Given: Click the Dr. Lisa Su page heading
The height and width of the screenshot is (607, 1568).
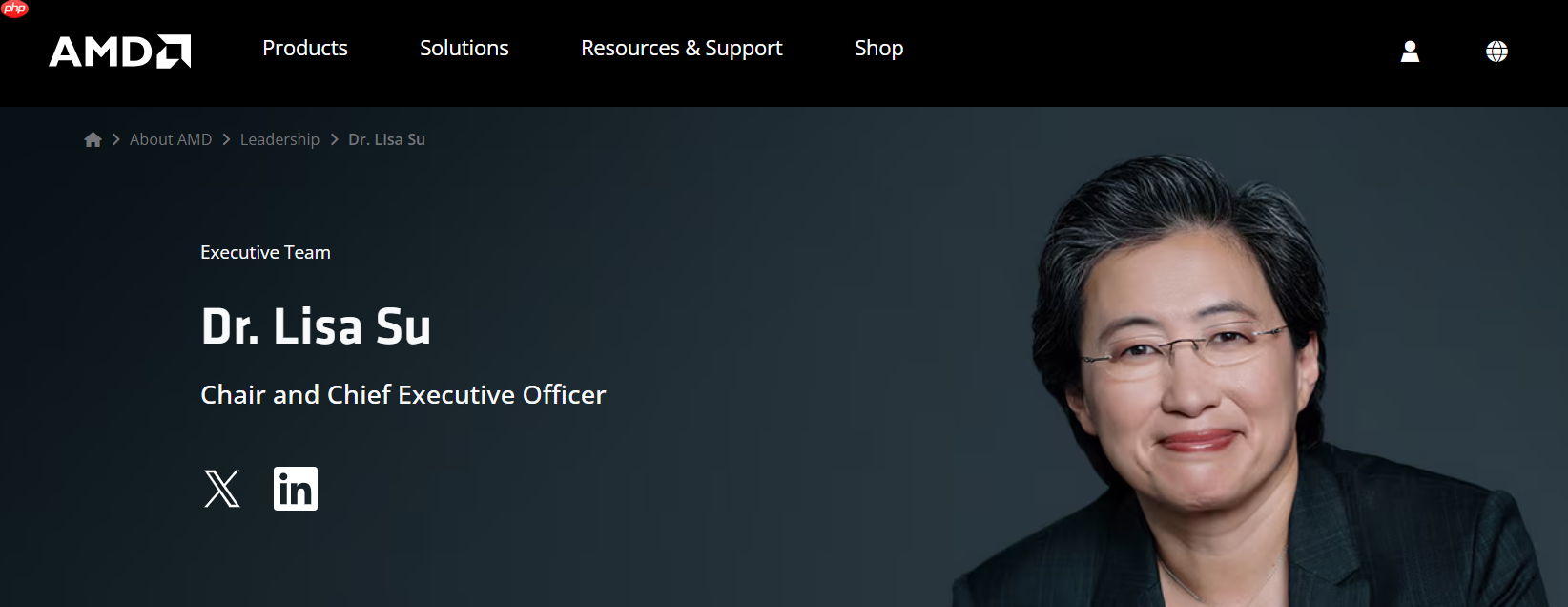Looking at the screenshot, I should pos(316,326).
